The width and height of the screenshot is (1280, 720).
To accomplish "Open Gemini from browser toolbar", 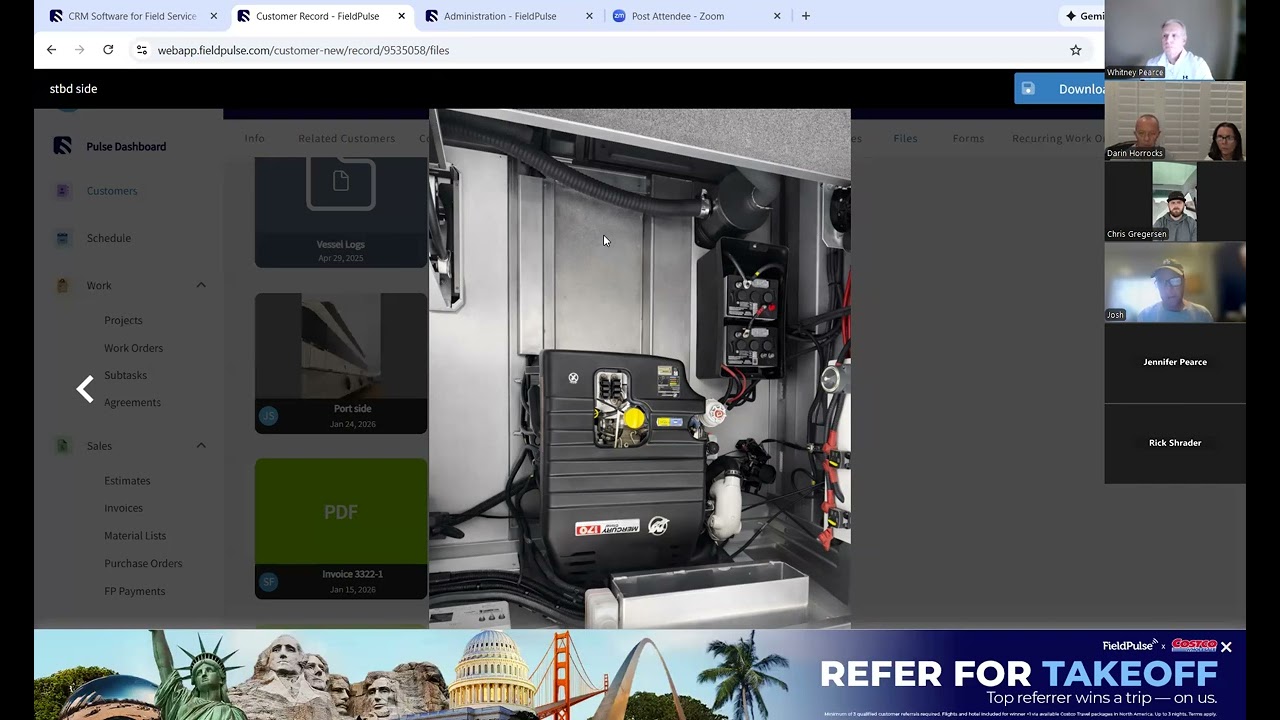I will pos(1084,16).
